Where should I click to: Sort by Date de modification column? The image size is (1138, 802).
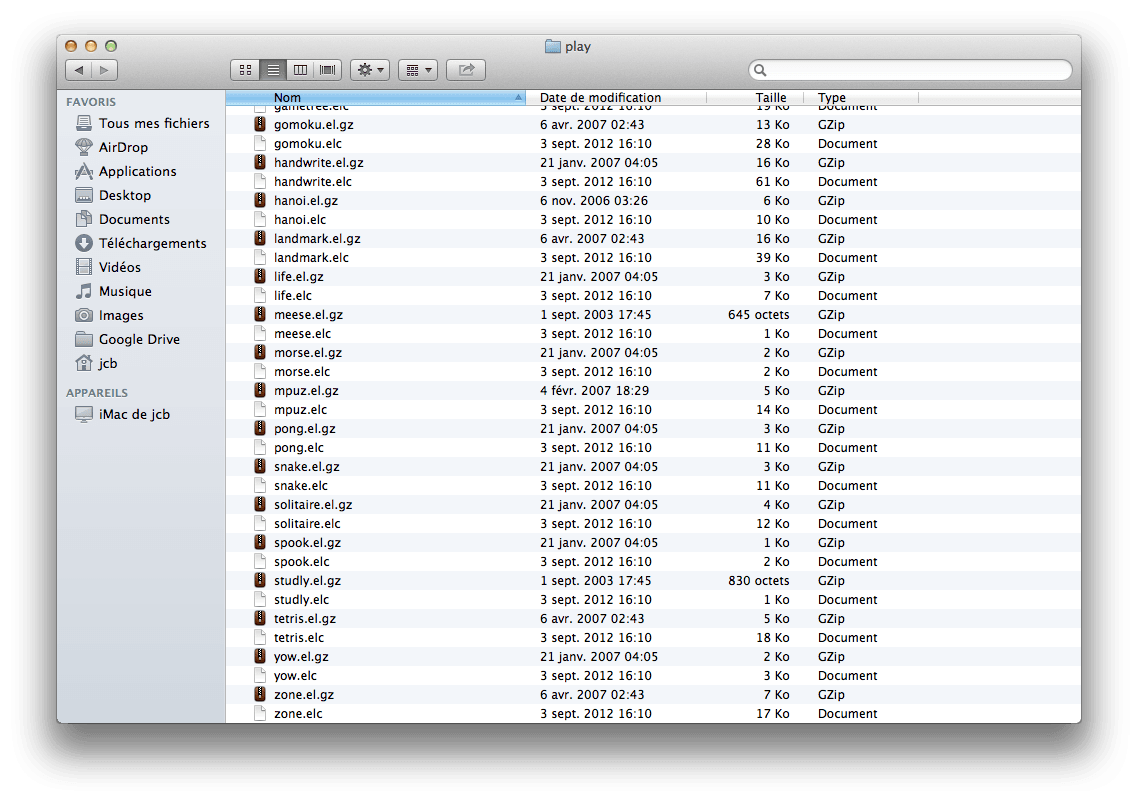pyautogui.click(x=600, y=97)
